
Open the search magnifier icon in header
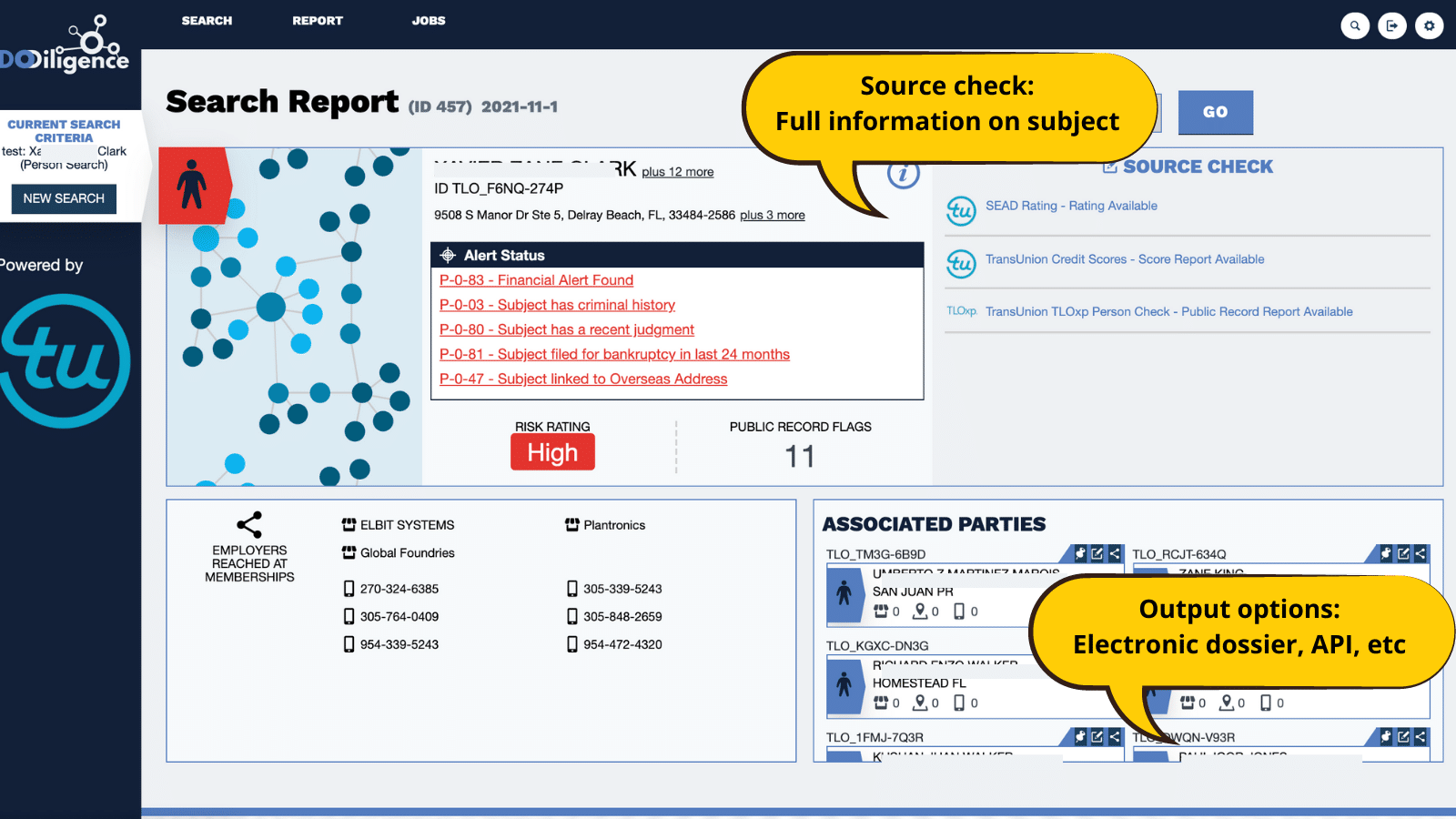[x=1355, y=25]
